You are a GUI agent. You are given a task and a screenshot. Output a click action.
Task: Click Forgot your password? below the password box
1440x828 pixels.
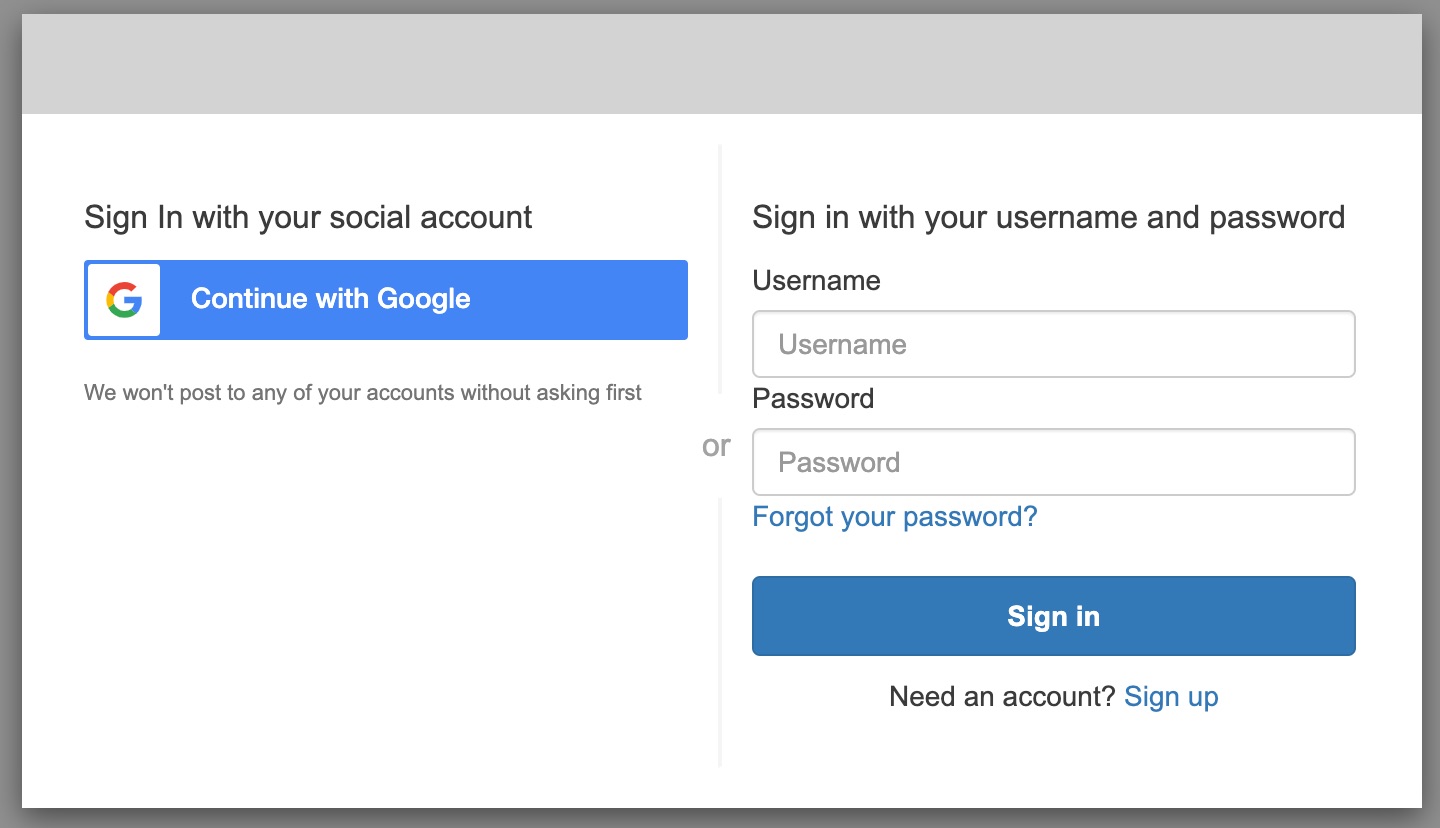pos(894,516)
